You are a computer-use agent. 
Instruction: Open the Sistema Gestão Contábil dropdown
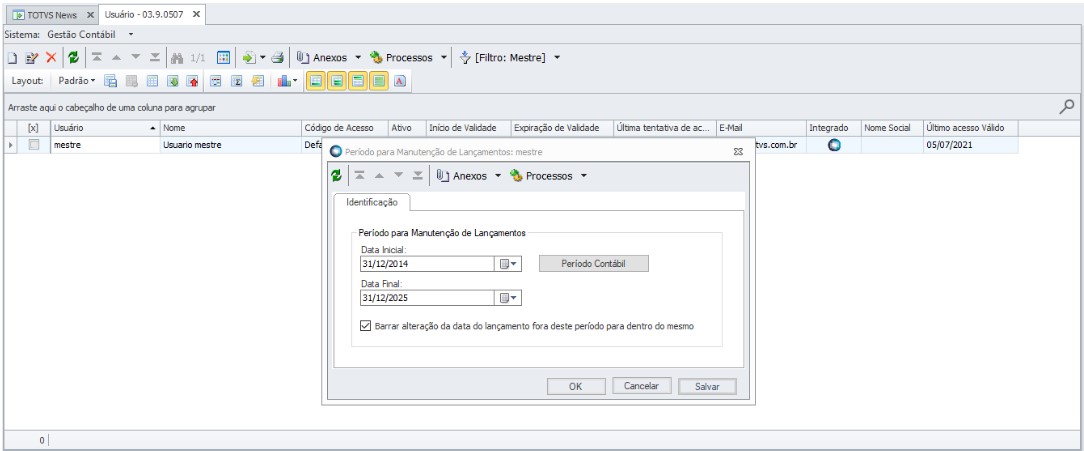pyautogui.click(x=131, y=34)
